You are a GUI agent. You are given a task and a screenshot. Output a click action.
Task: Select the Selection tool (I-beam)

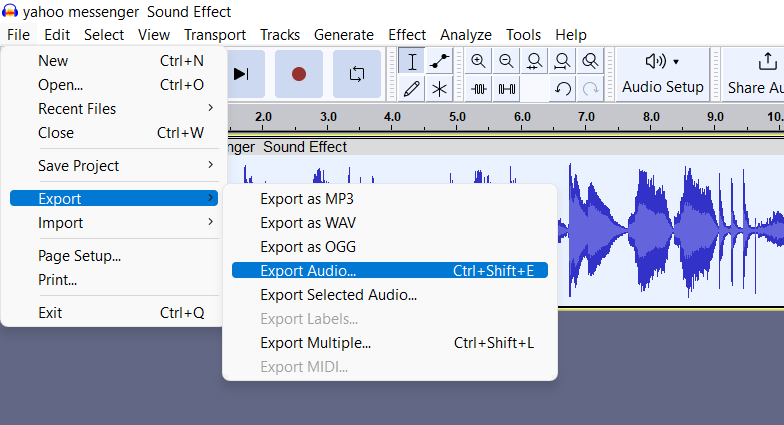tap(412, 61)
